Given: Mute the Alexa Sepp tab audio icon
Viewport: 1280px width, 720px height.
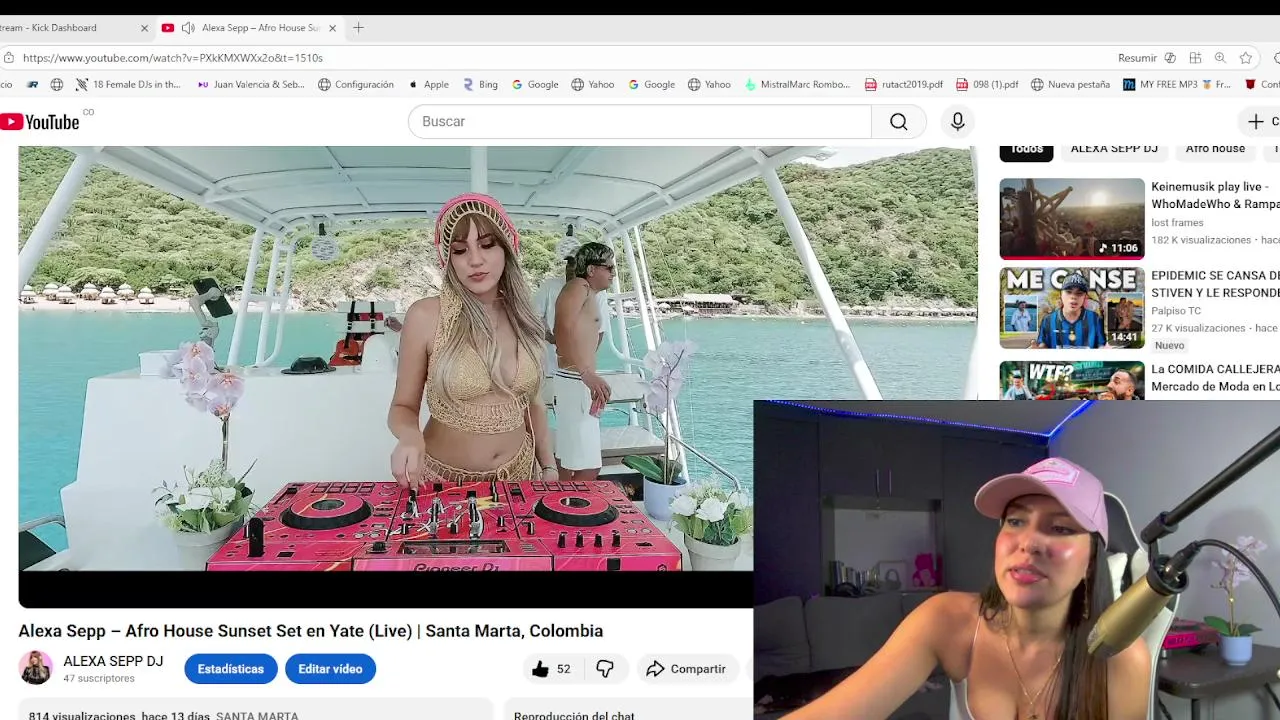Looking at the screenshot, I should pos(188,28).
